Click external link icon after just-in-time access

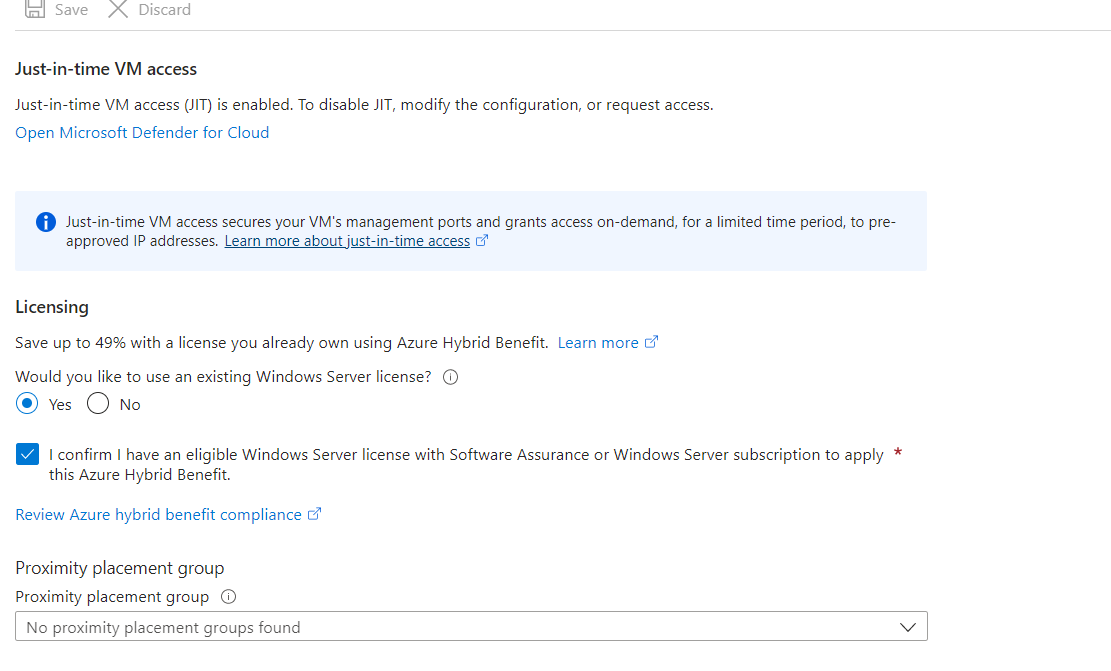click(482, 240)
